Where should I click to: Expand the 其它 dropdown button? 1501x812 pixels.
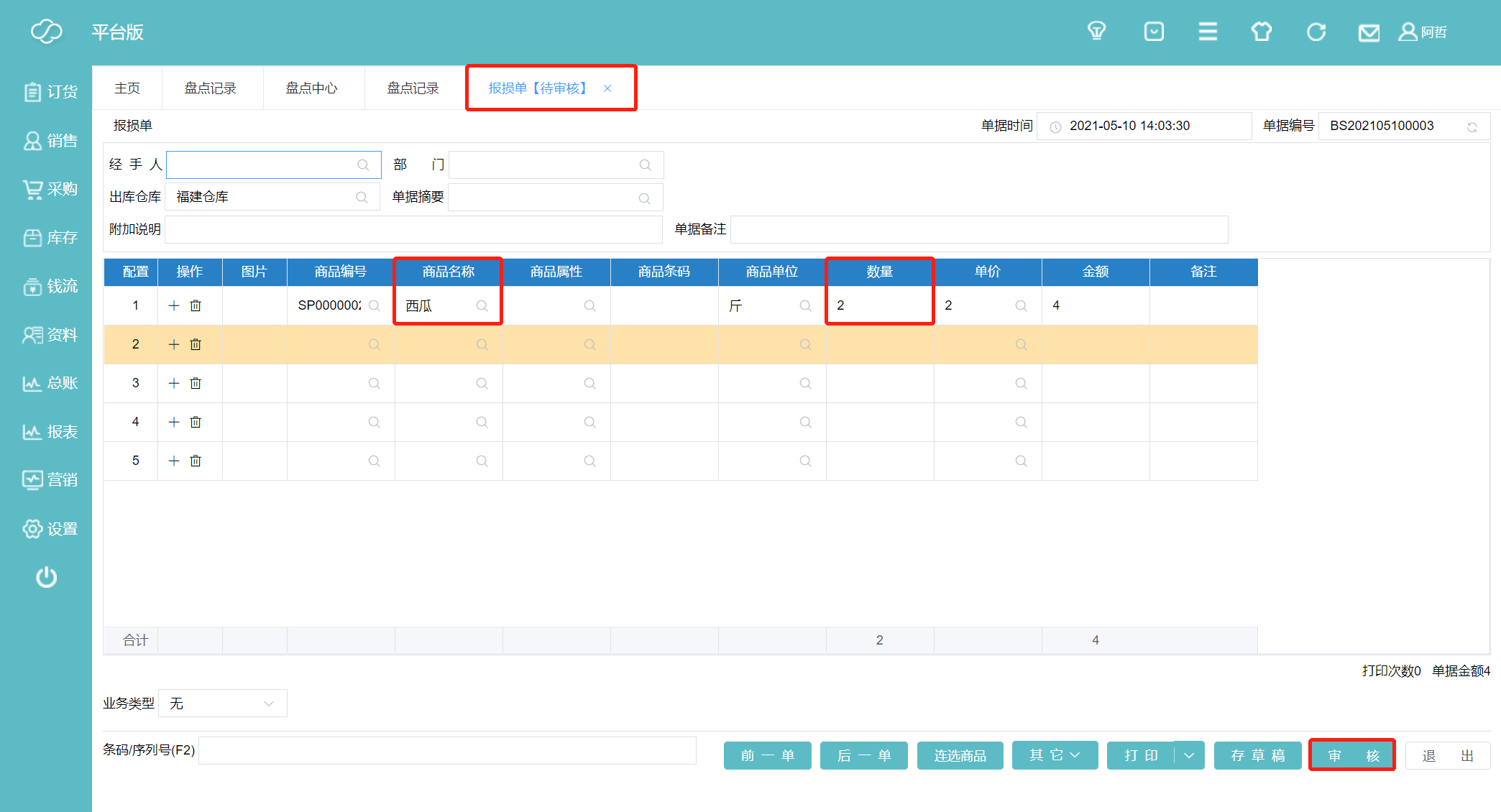click(x=1055, y=755)
